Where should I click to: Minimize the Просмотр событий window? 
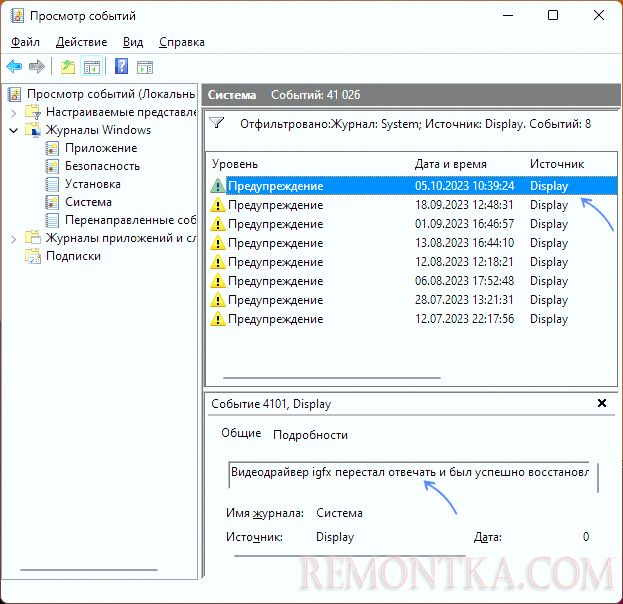pos(508,15)
